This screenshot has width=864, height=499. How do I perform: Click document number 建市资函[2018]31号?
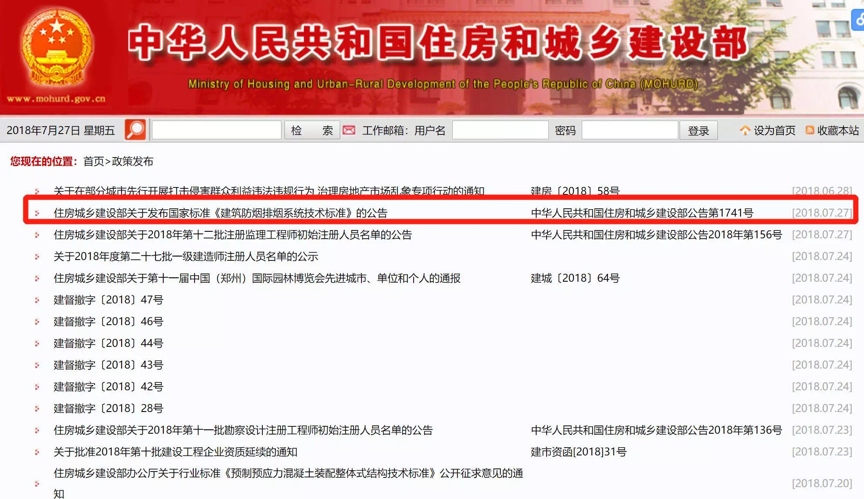pyautogui.click(x=579, y=452)
